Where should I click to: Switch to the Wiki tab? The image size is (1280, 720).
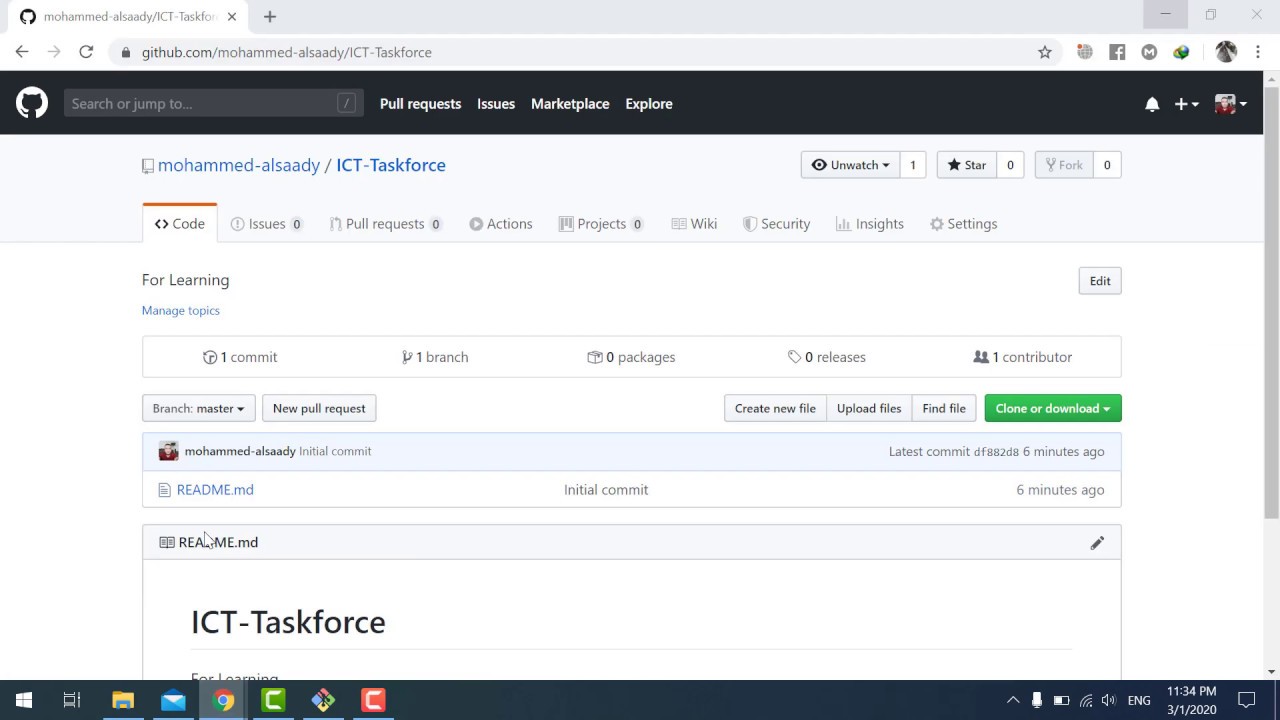click(694, 224)
